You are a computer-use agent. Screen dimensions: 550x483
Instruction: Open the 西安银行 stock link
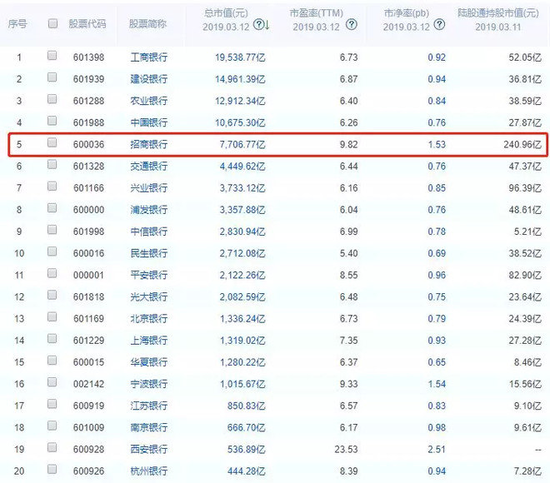pos(149,449)
